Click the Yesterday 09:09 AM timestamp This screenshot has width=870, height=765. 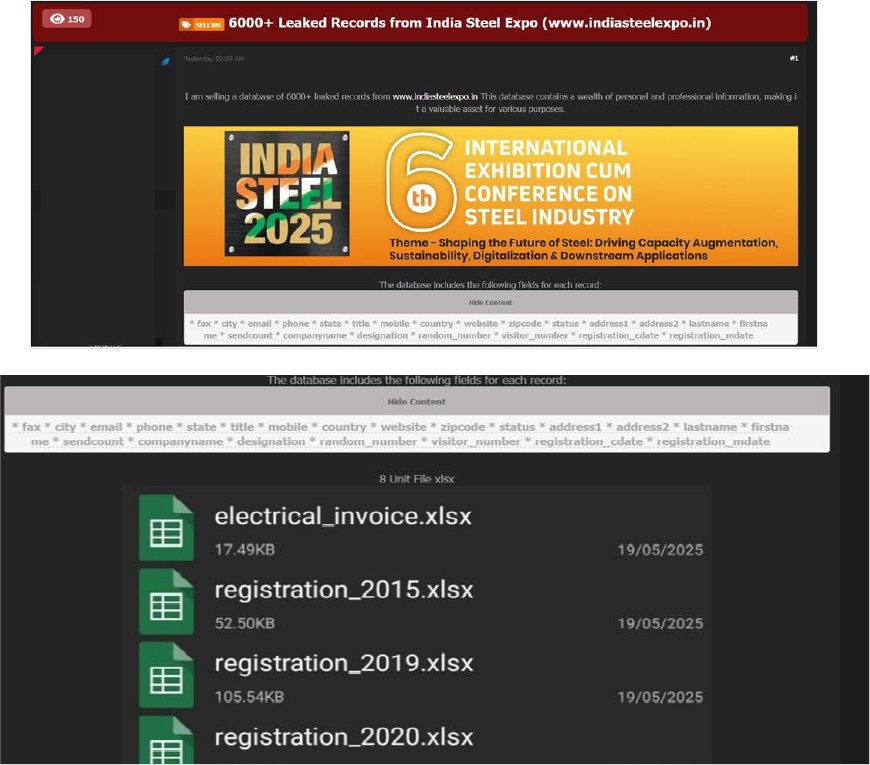point(214,59)
